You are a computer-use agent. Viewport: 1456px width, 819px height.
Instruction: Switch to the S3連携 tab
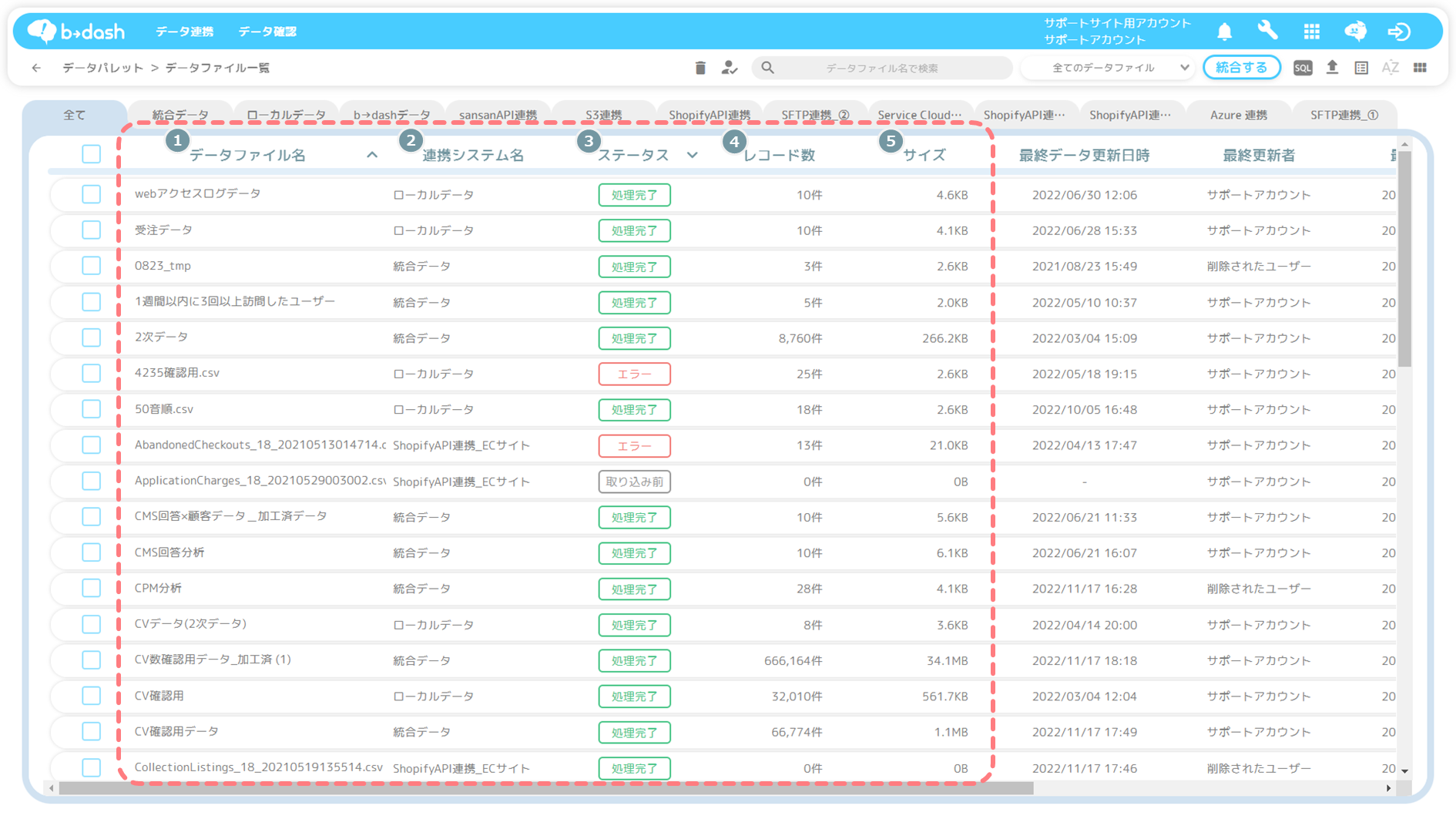[x=604, y=115]
